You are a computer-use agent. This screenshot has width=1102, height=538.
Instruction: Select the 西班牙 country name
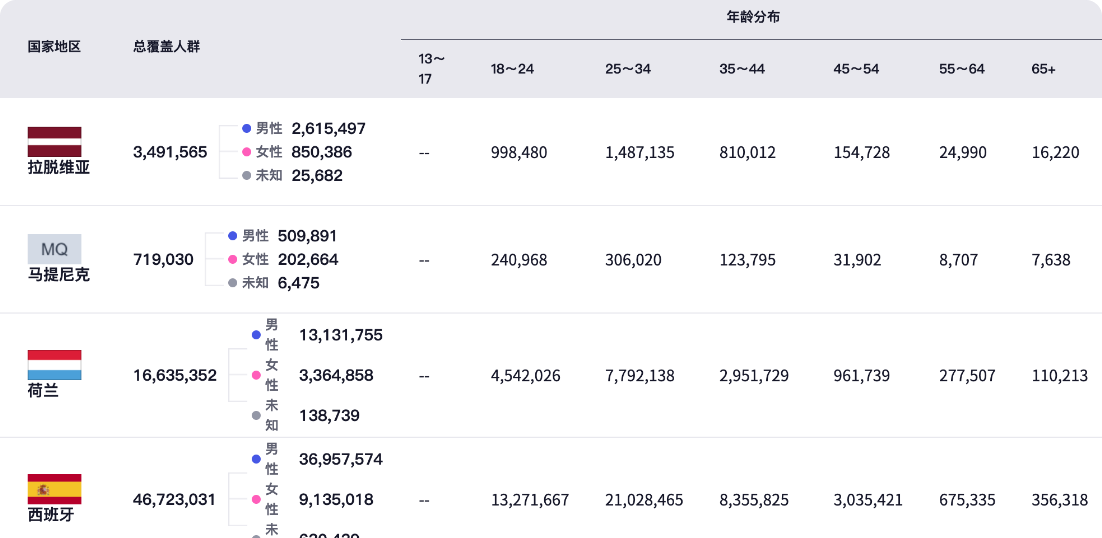[x=51, y=516]
